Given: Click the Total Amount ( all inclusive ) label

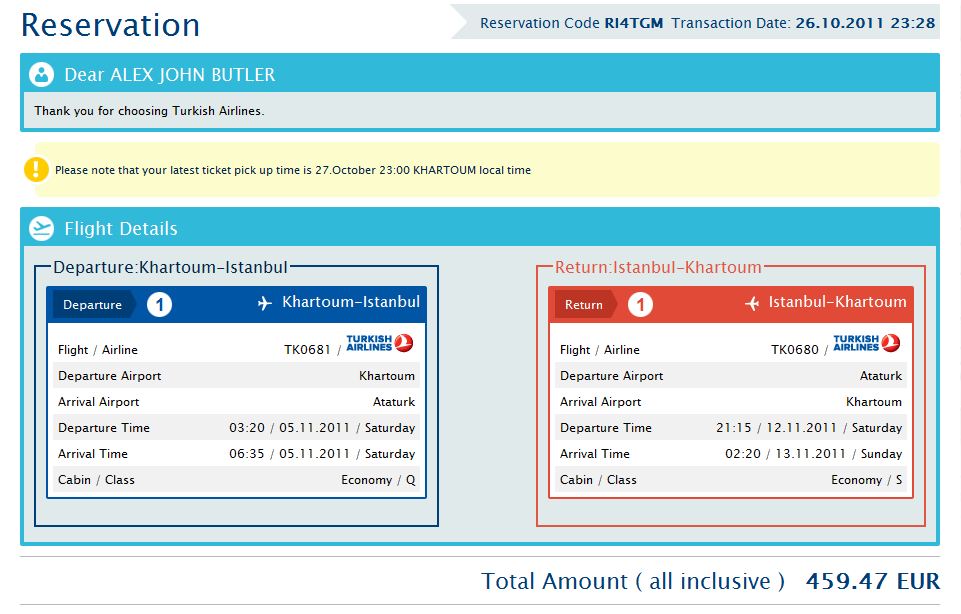Looking at the screenshot, I should [633, 581].
